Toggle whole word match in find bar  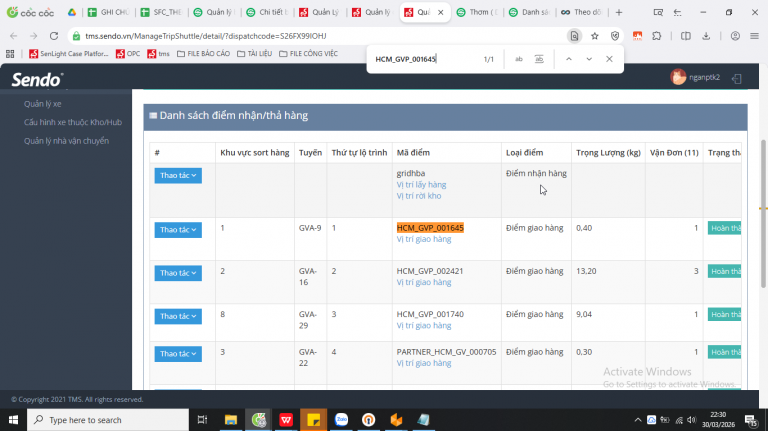(539, 59)
